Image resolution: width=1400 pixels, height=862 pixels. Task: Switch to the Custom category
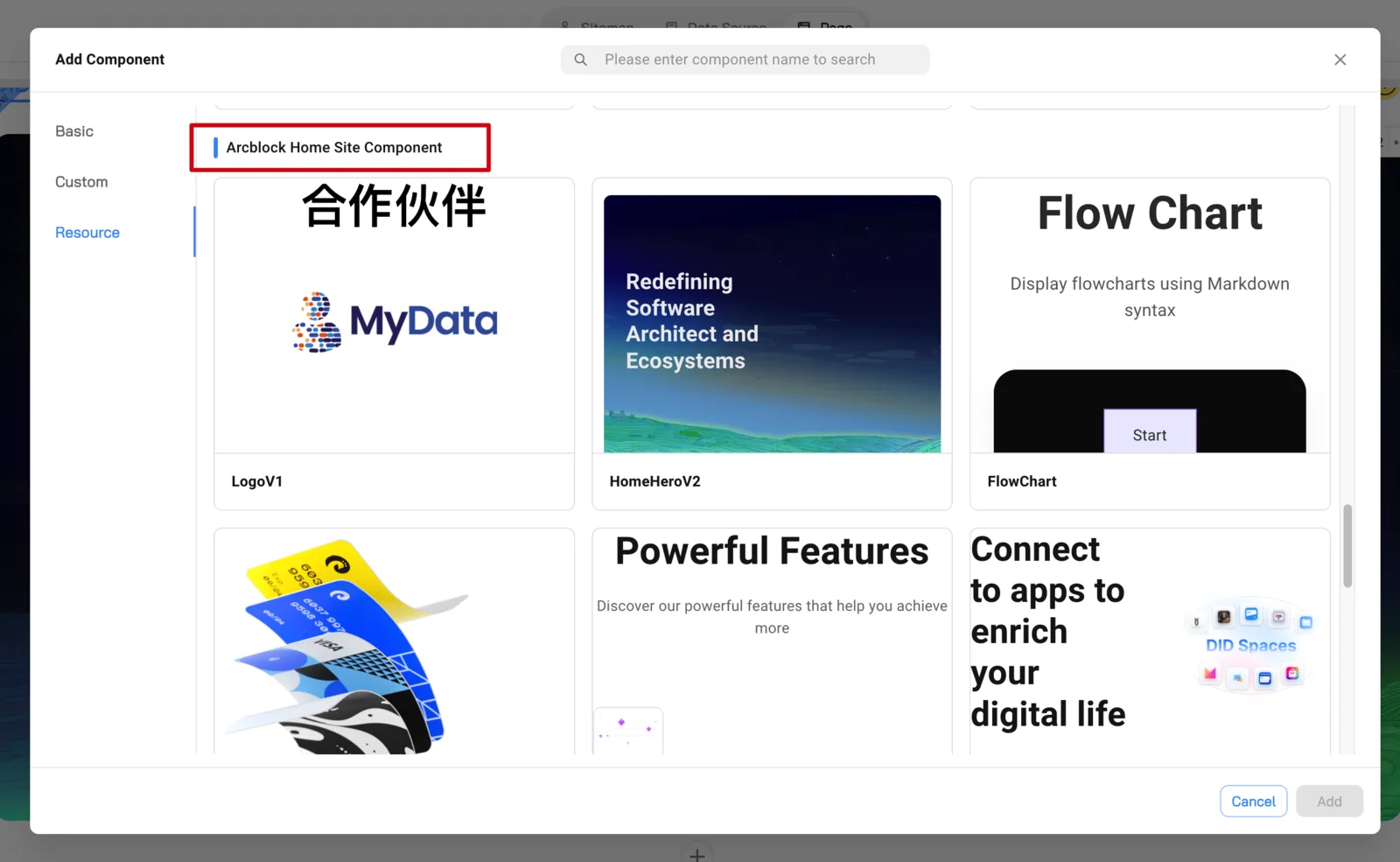click(81, 182)
